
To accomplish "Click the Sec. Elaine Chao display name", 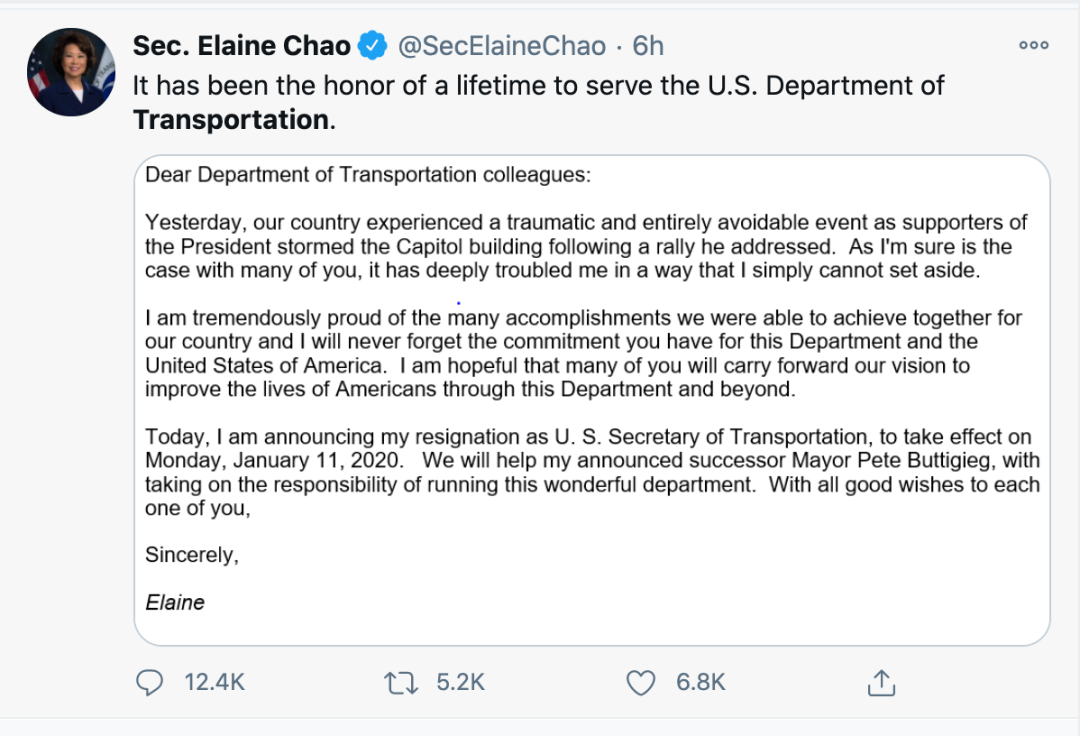I will pyautogui.click(x=242, y=46).
